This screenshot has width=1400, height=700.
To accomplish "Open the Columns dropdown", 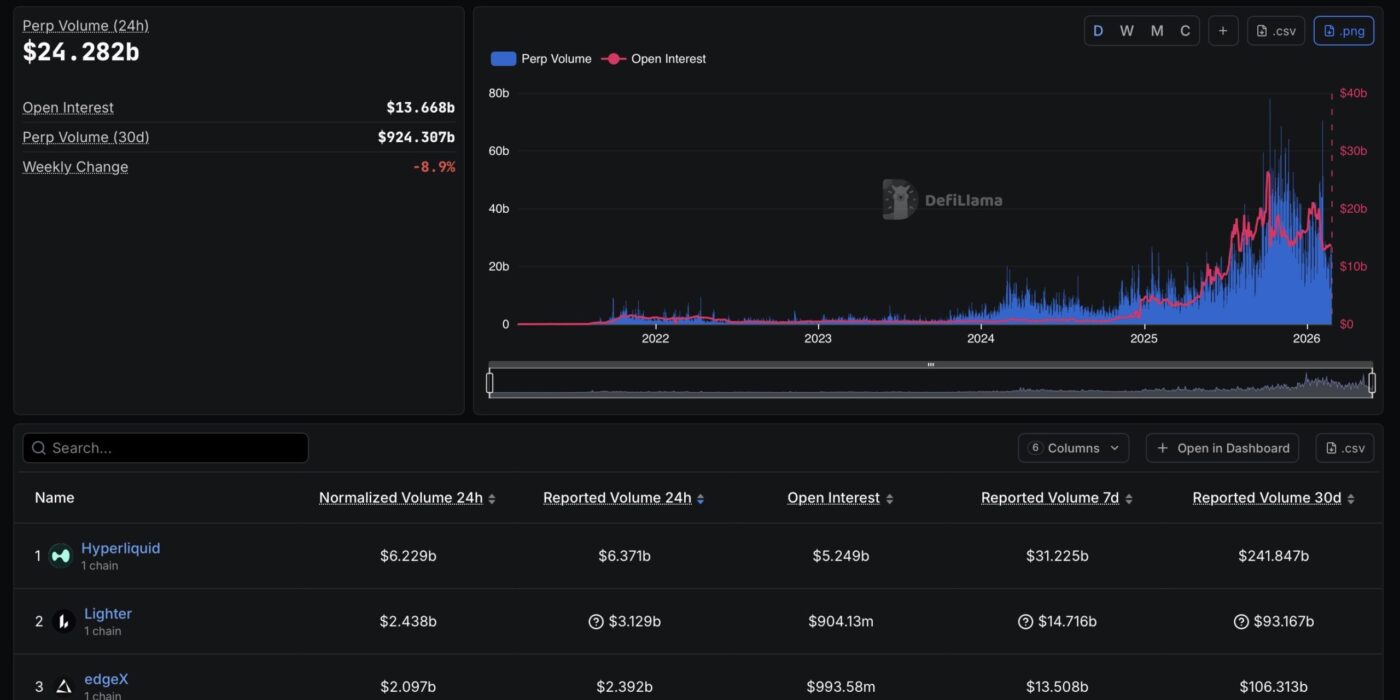I will pos(1073,448).
